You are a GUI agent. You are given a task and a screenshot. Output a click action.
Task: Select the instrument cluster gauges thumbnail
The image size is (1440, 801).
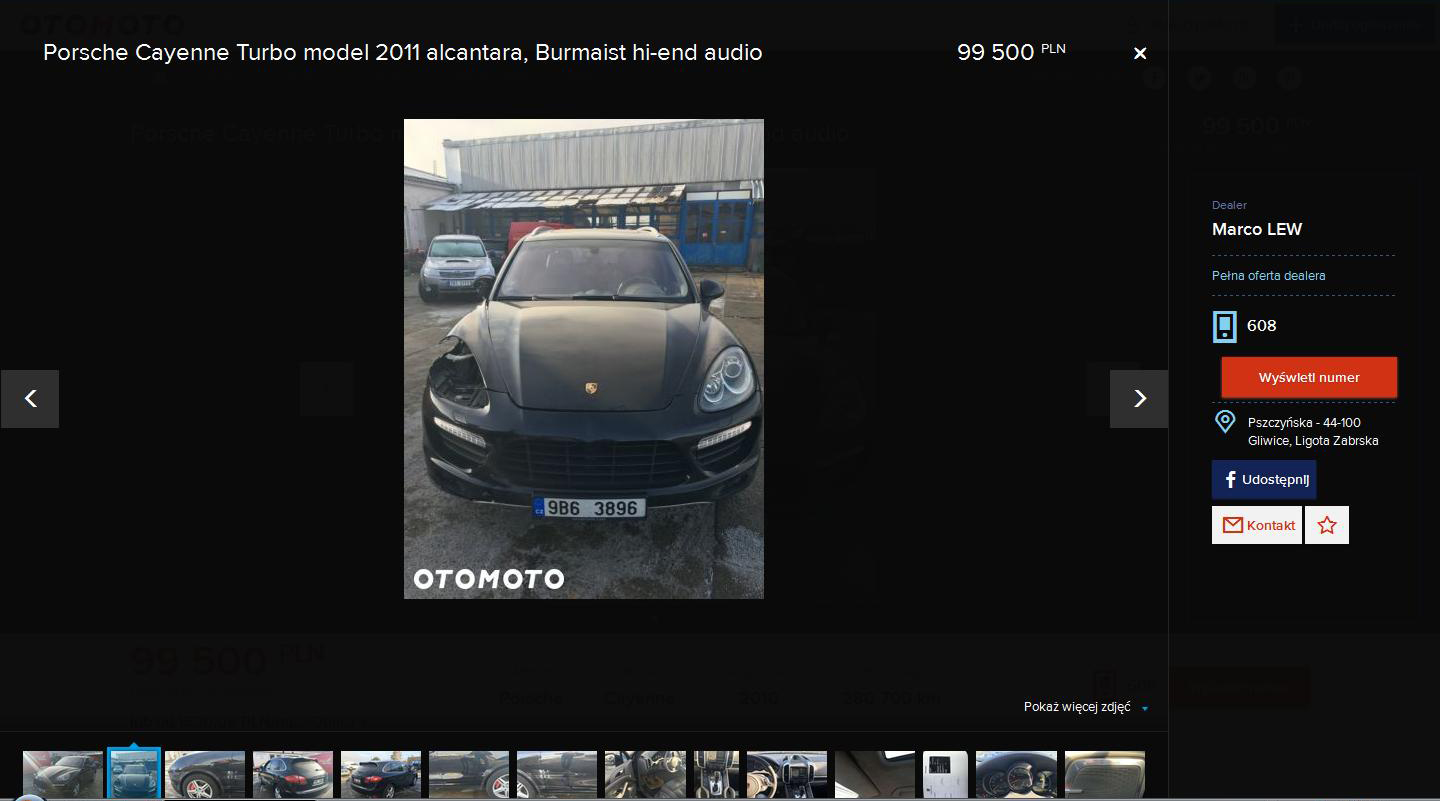pos(1016,775)
